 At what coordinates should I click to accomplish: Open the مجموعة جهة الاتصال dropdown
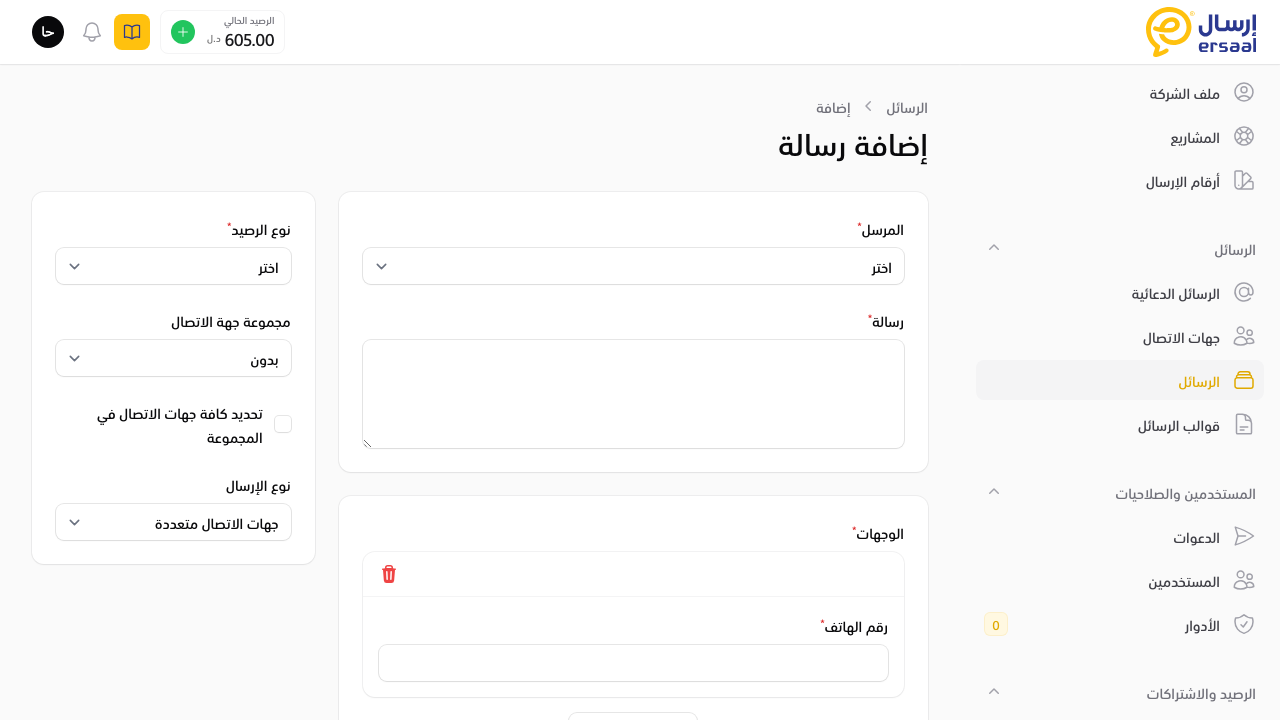coord(173,359)
